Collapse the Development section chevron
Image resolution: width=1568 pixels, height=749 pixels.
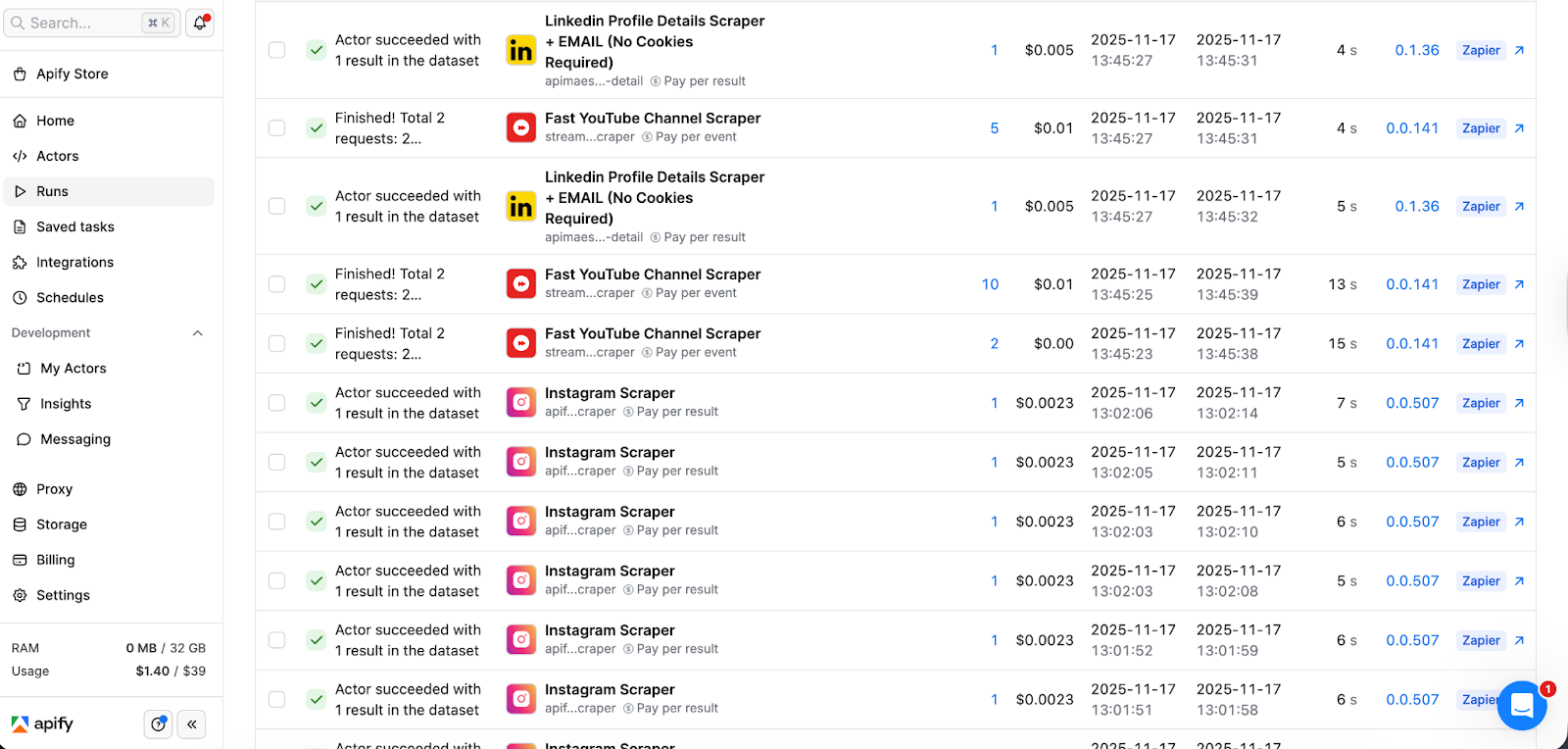click(198, 333)
